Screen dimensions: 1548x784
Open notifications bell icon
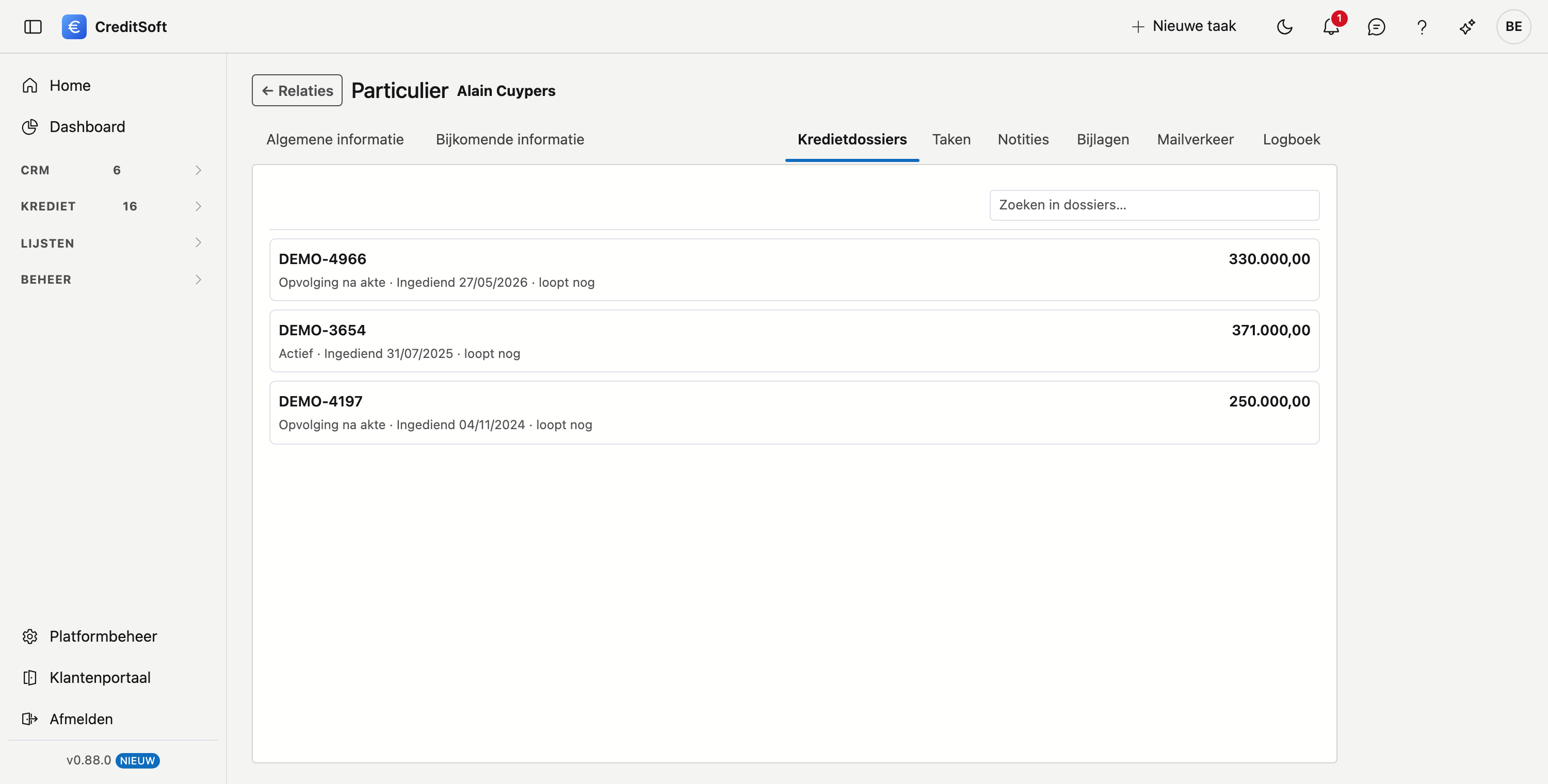click(1330, 26)
